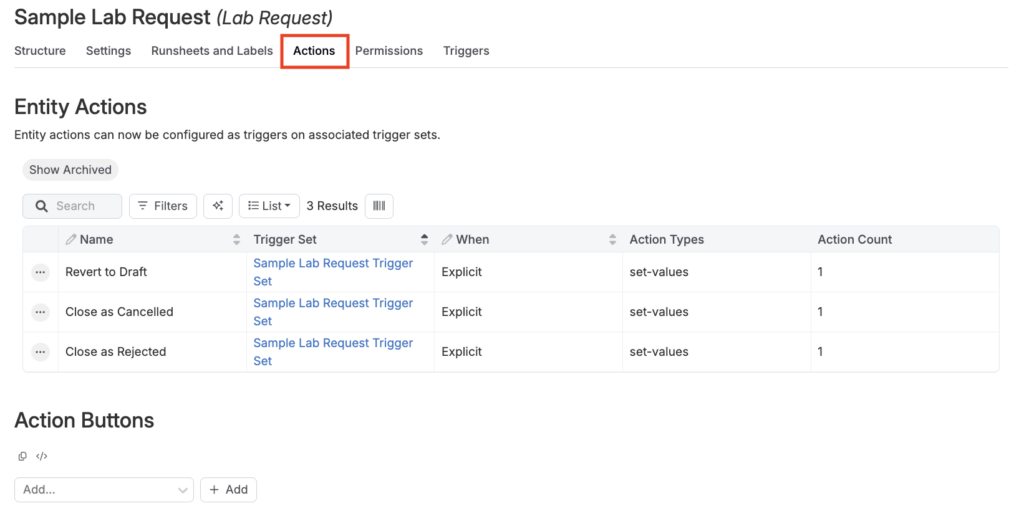
Task: Click the Search field above the table
Action: click(80, 206)
